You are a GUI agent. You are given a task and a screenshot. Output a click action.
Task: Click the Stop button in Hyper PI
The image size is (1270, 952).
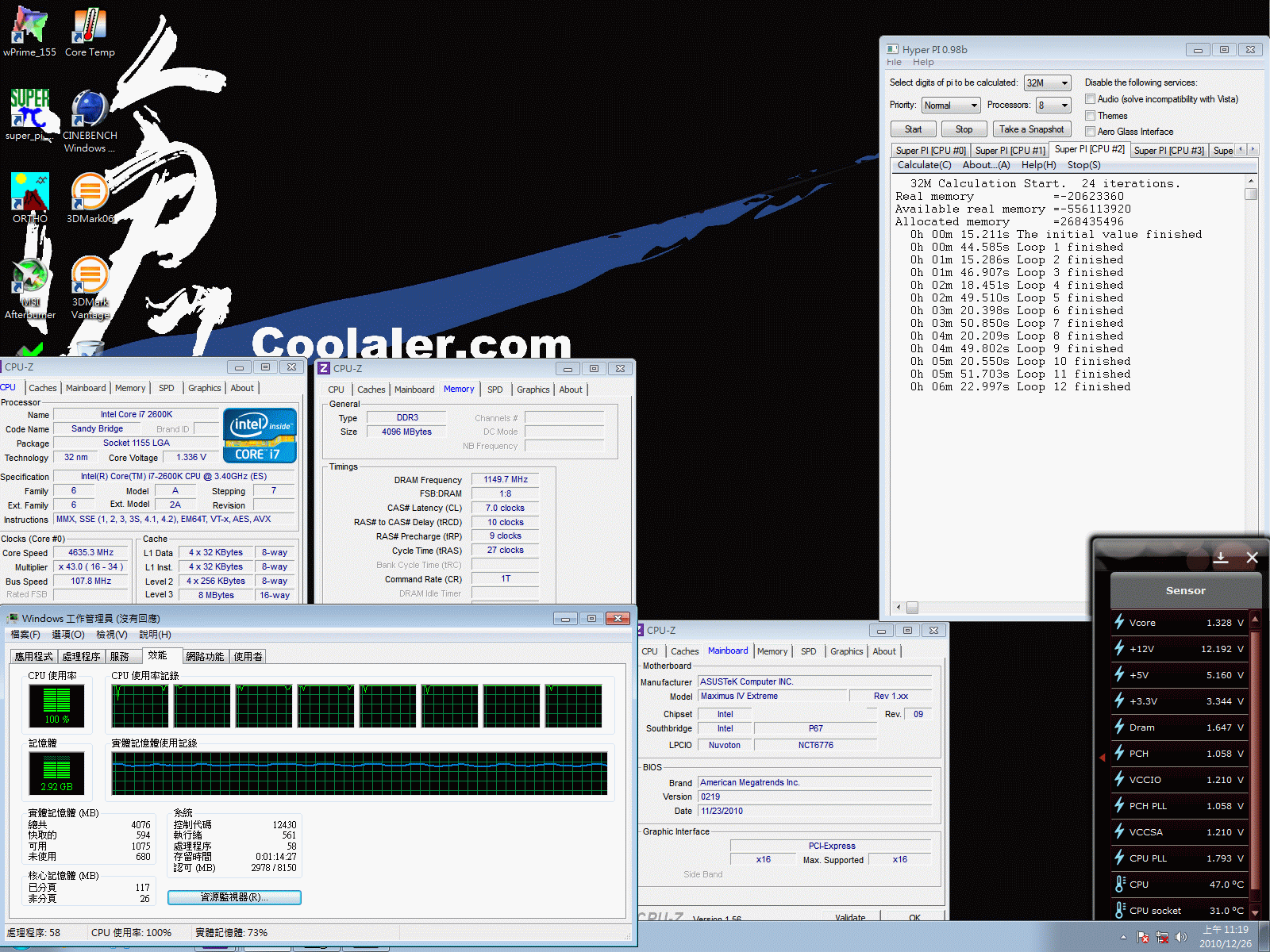(964, 129)
